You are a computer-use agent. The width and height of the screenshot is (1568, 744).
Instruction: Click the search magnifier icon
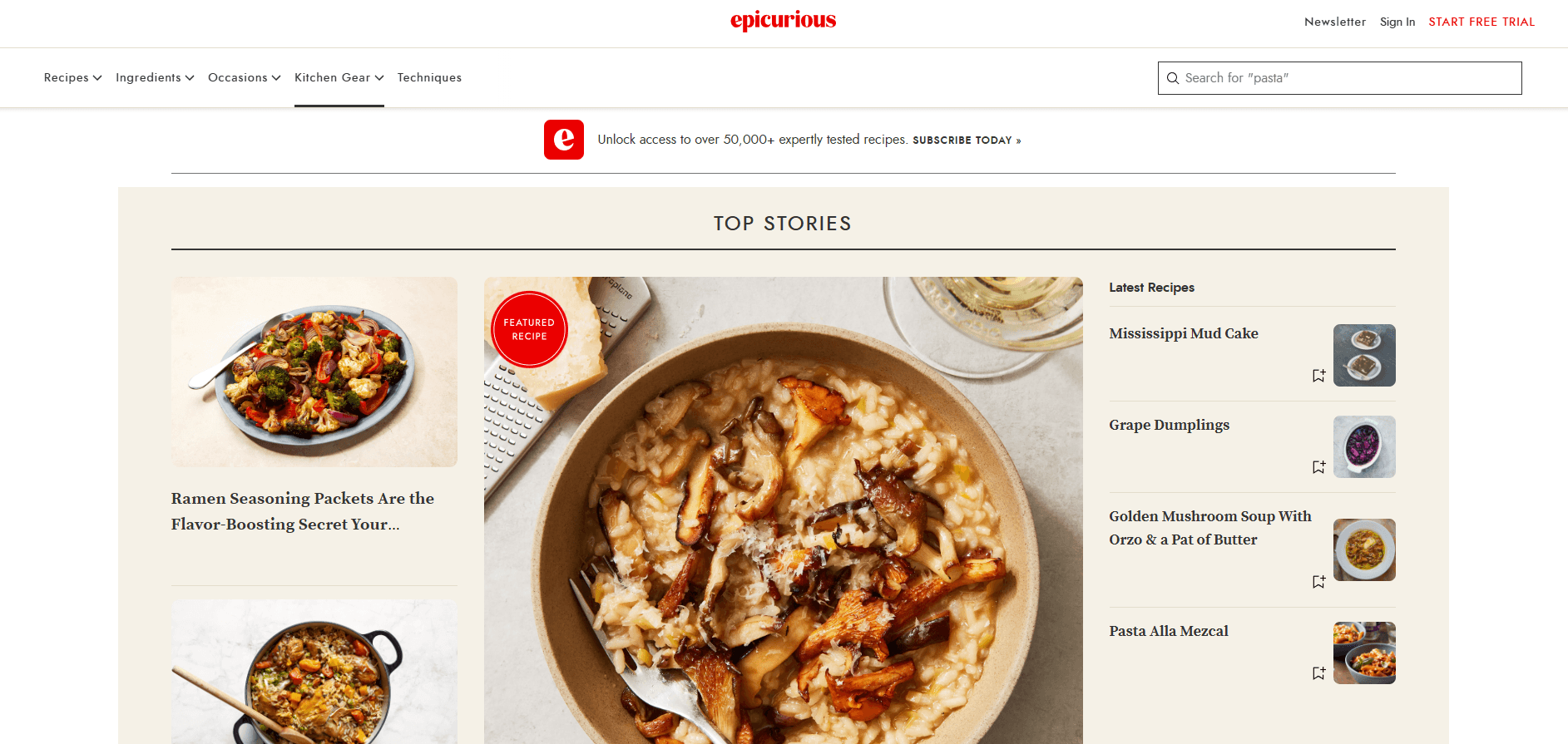(1173, 78)
